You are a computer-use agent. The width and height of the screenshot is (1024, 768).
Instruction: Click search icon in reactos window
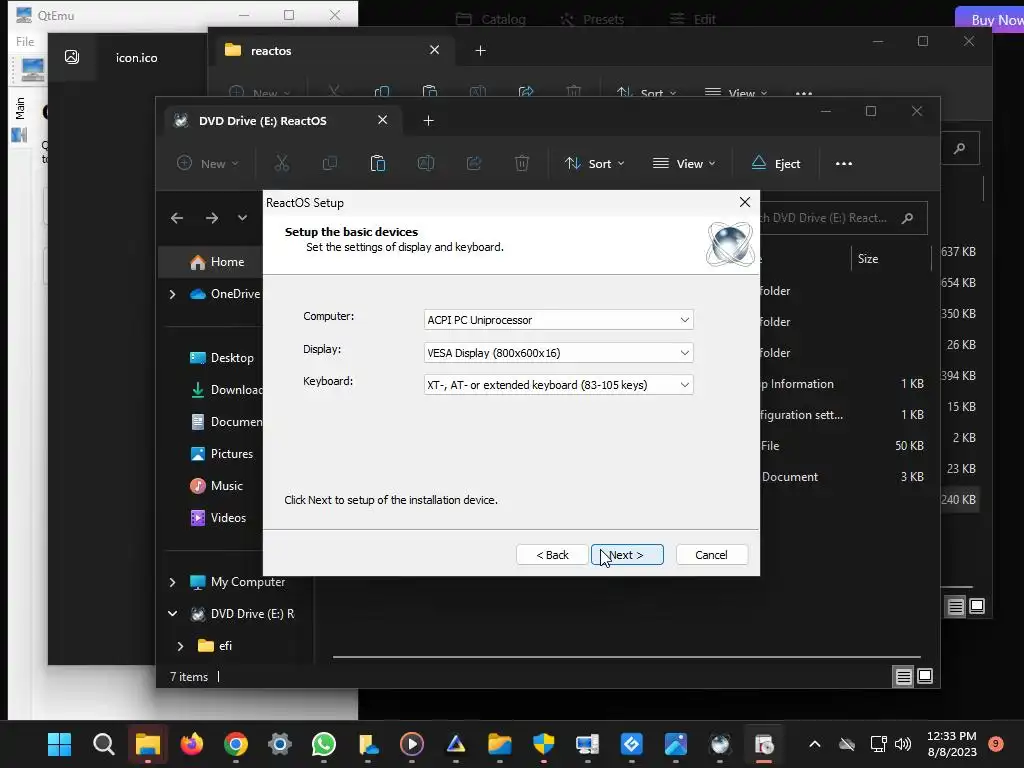pyautogui.click(x=959, y=149)
